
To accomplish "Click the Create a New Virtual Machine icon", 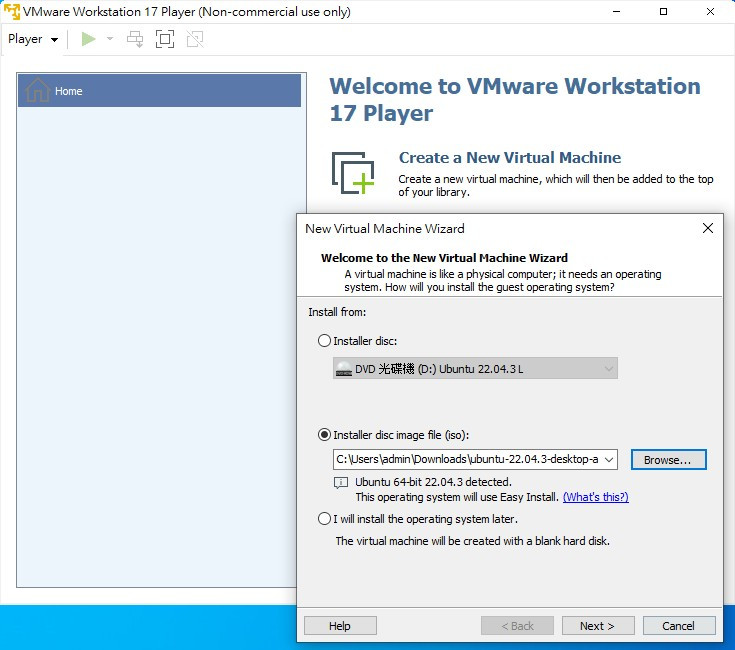I will point(353,172).
